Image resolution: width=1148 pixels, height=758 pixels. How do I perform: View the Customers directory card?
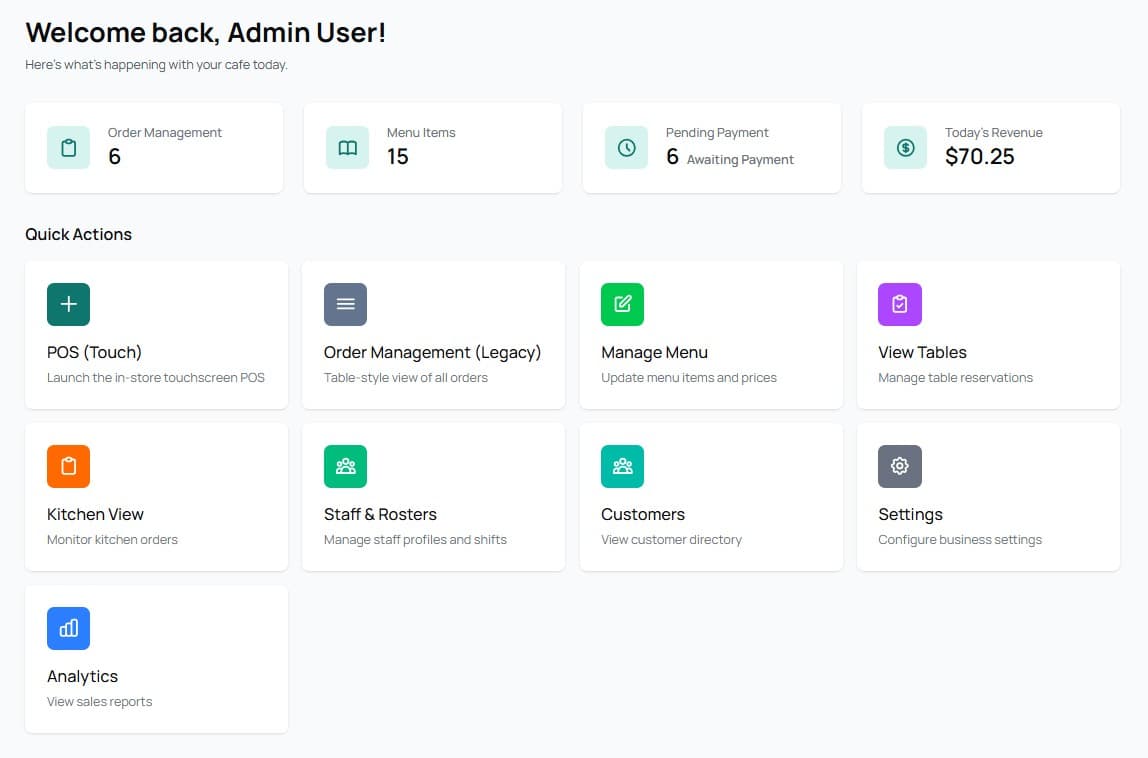tap(710, 497)
